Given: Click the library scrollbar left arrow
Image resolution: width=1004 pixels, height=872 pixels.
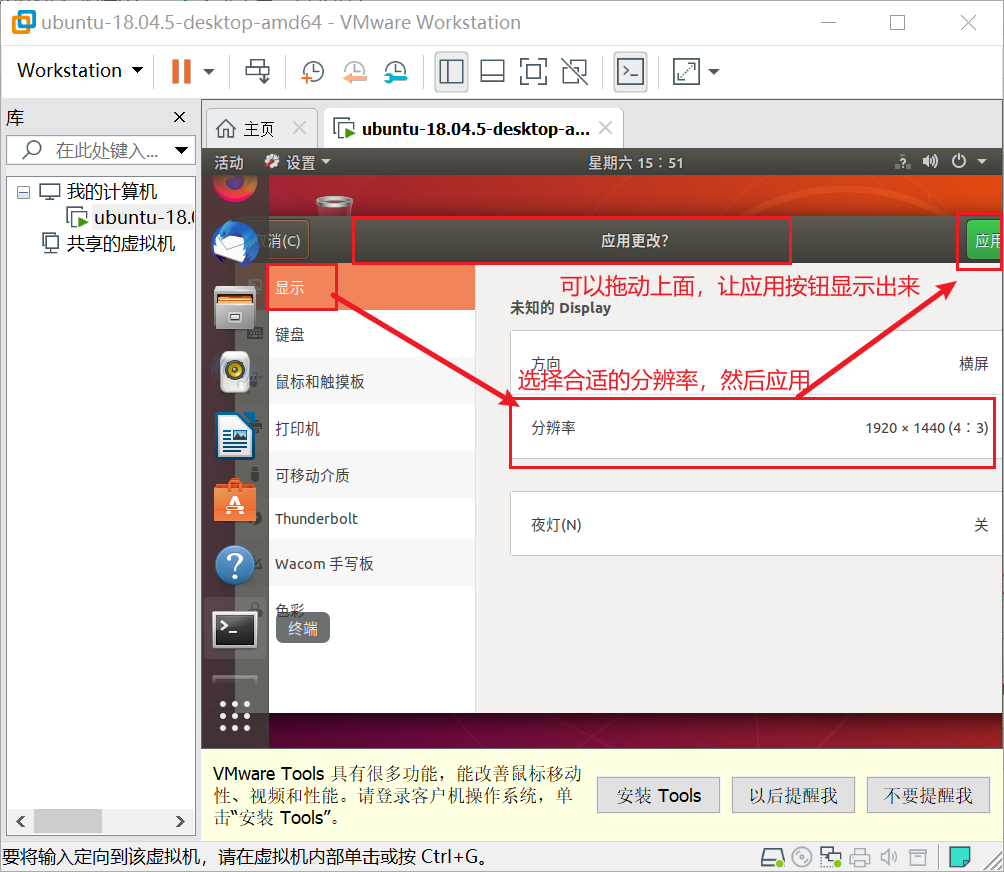Looking at the screenshot, I should point(20,821).
